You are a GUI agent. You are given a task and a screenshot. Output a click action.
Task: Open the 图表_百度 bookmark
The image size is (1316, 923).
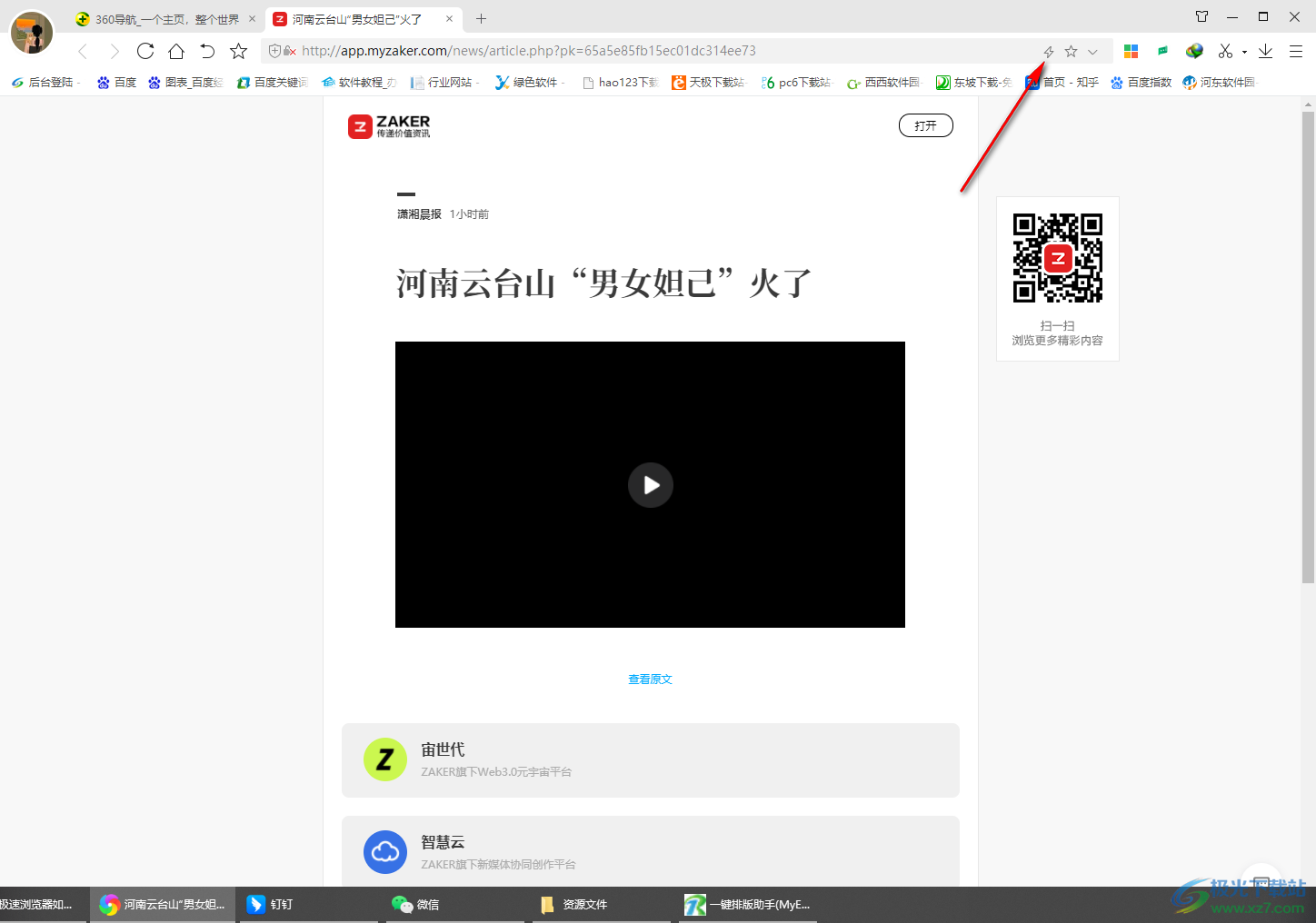click(x=185, y=83)
